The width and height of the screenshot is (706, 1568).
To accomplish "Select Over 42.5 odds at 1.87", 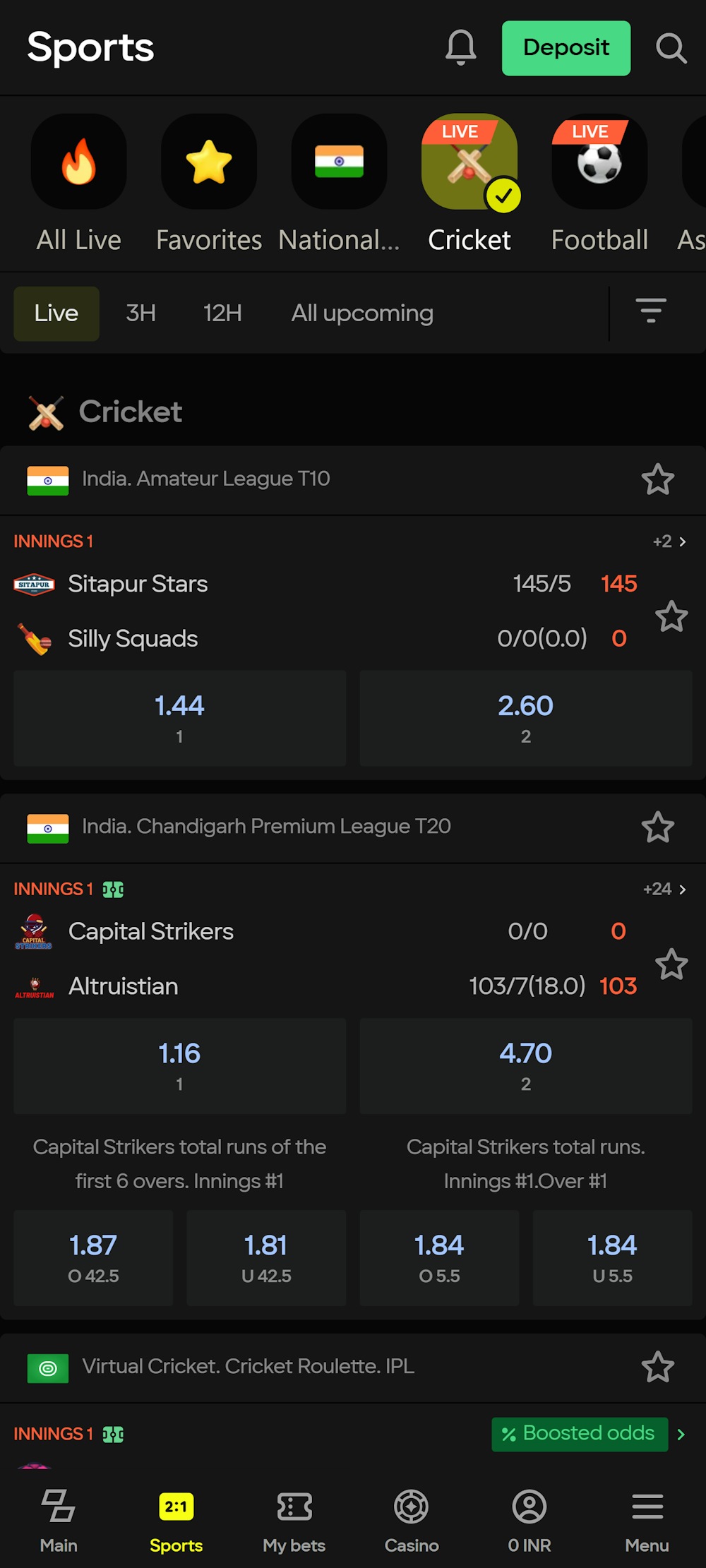I will pos(93,1257).
